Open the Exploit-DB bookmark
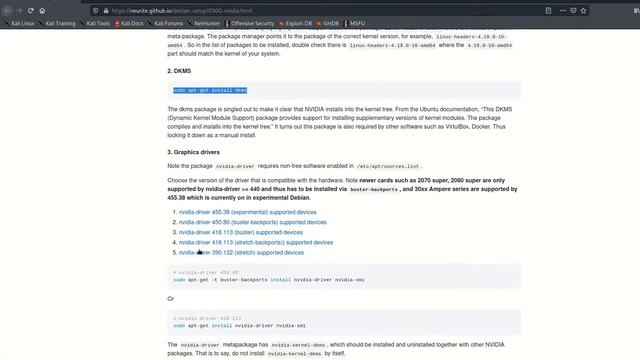The image size is (640, 360). click(296, 23)
